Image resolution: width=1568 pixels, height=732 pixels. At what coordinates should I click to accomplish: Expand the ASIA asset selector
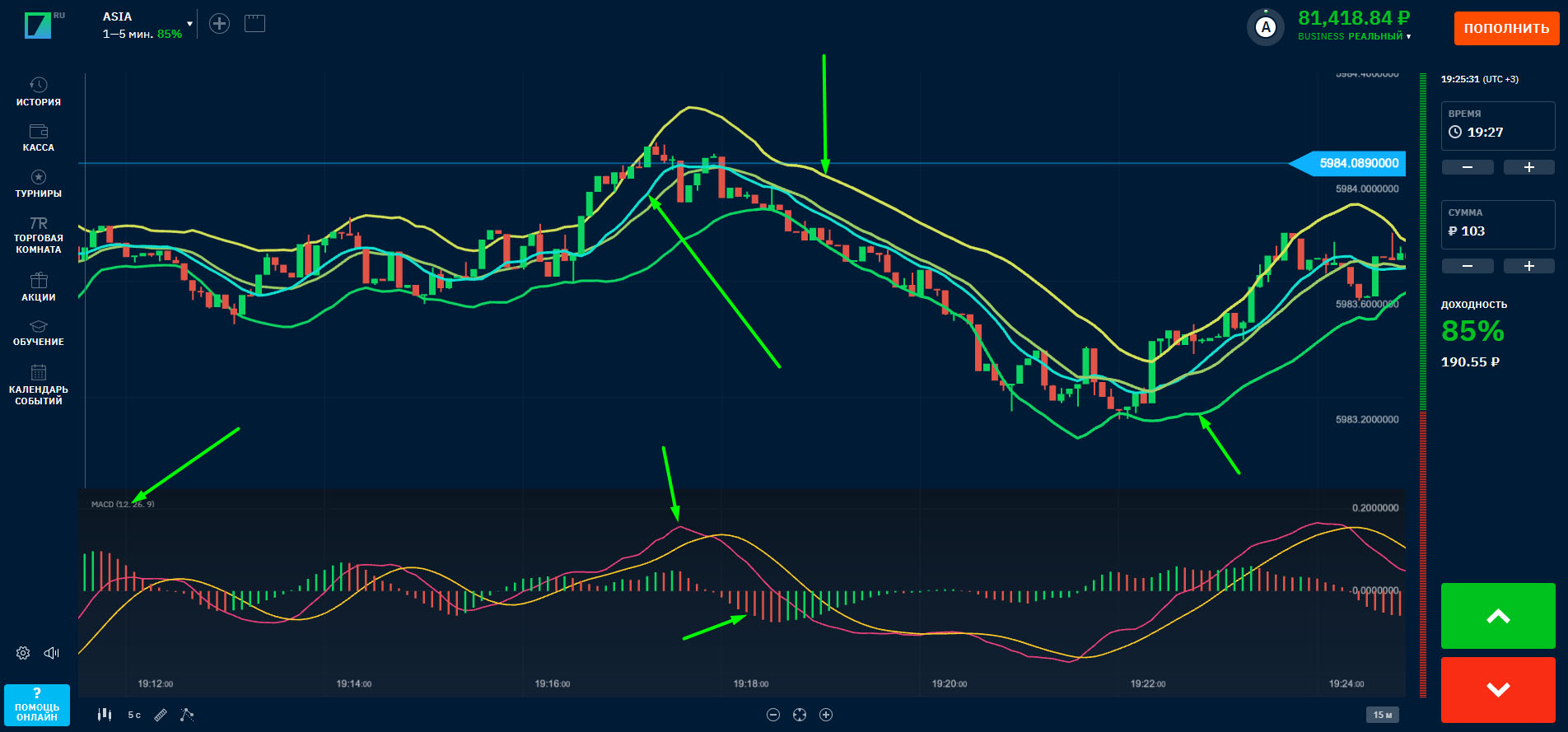click(x=147, y=25)
